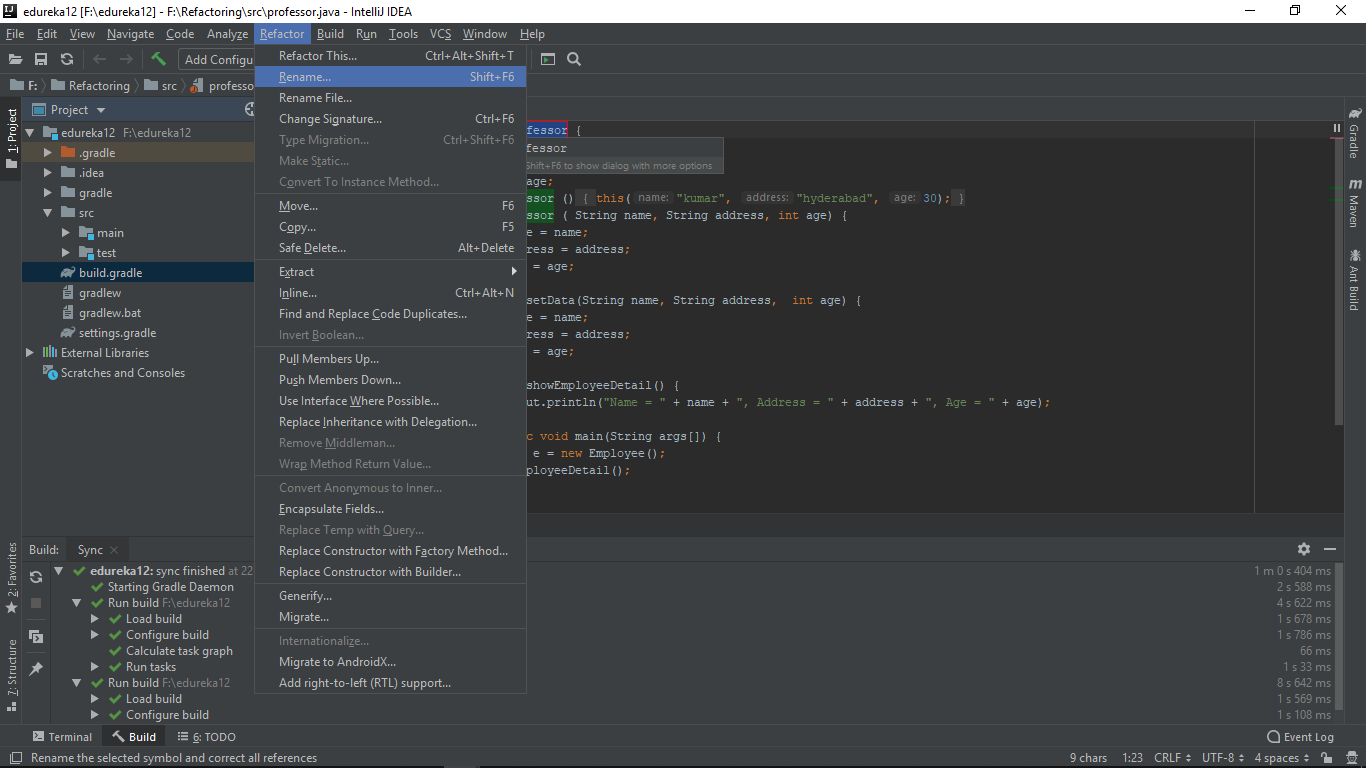Choose Change Signature... menu entry
The width and height of the screenshot is (1366, 768).
390,119
